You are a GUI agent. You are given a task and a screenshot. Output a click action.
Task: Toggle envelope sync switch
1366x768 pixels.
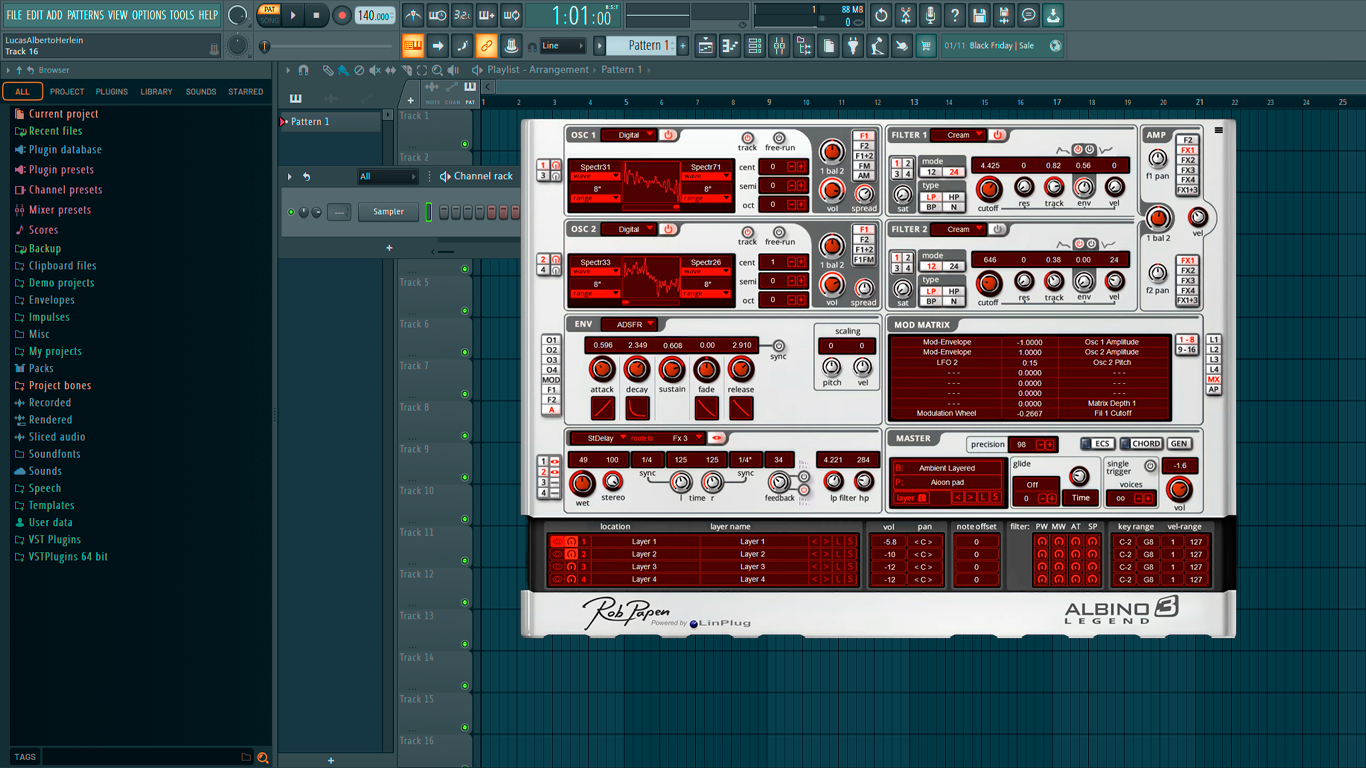[x=778, y=346]
